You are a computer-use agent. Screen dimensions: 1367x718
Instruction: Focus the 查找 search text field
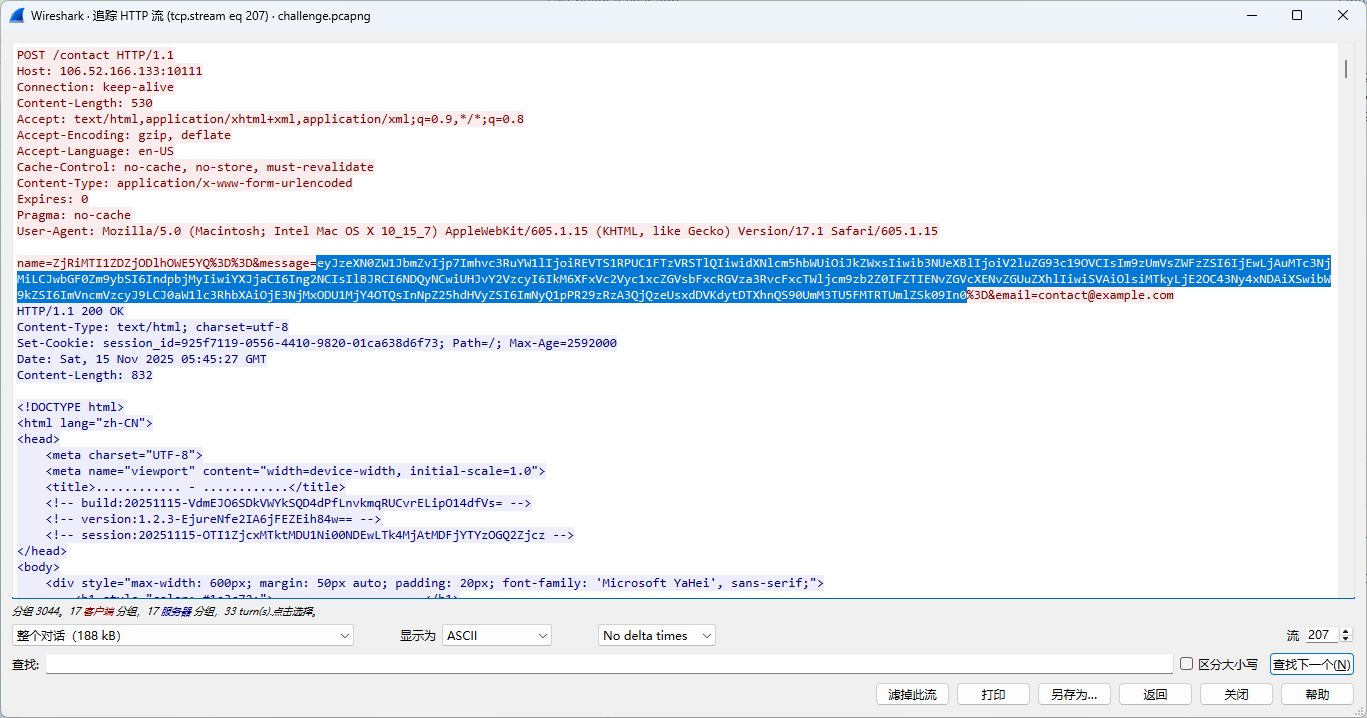[608, 664]
